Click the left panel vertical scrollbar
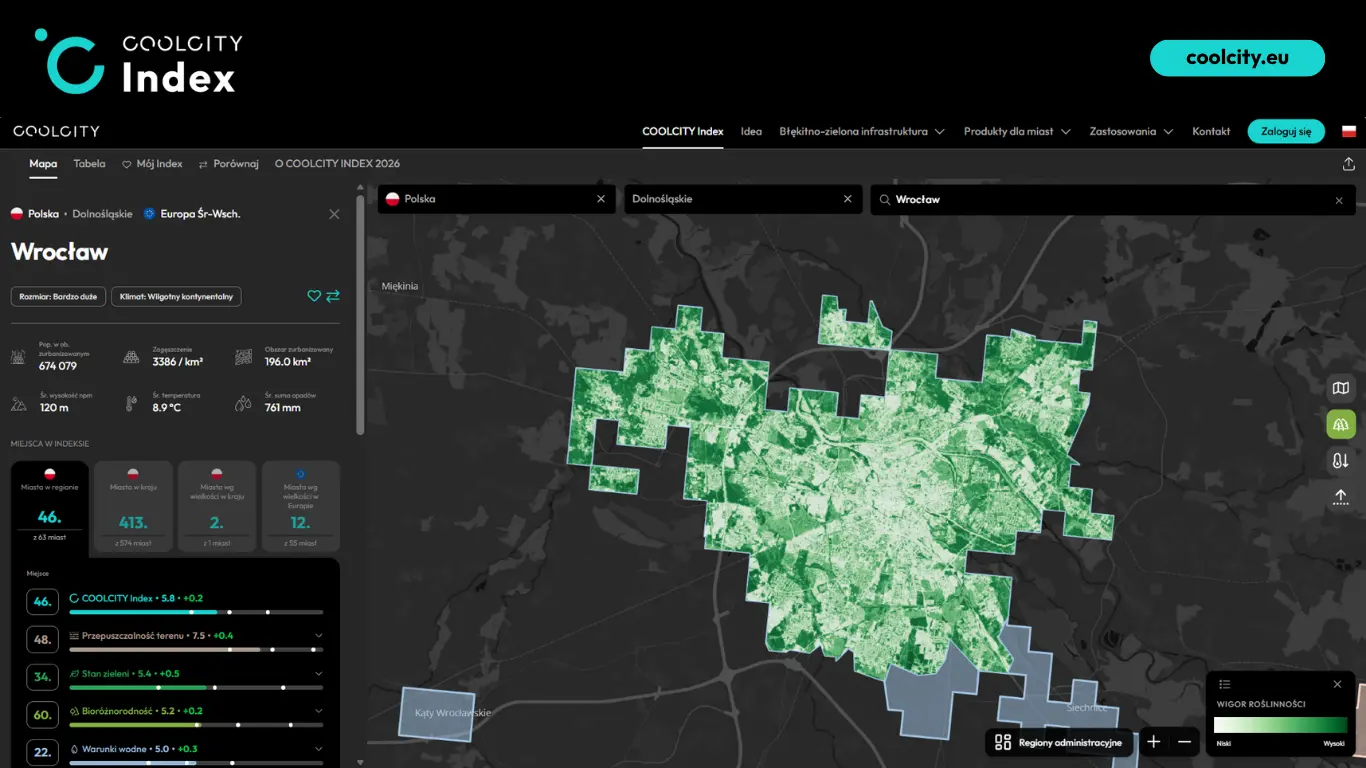 pyautogui.click(x=360, y=315)
